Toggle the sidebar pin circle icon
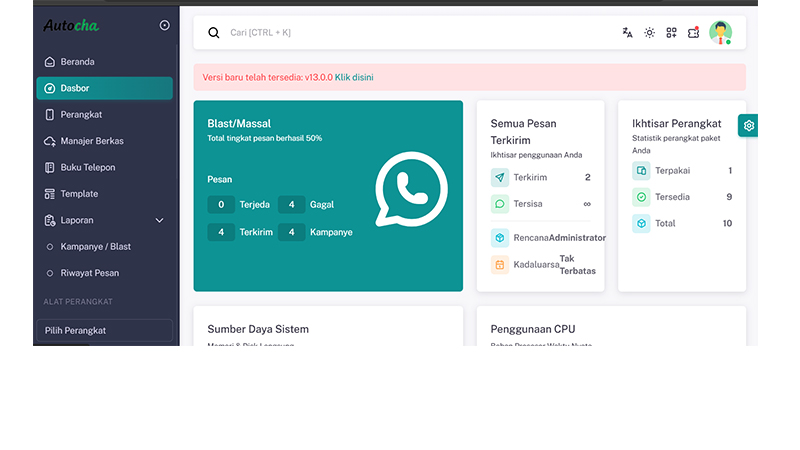Viewport: 800px width, 450px height. 164,25
